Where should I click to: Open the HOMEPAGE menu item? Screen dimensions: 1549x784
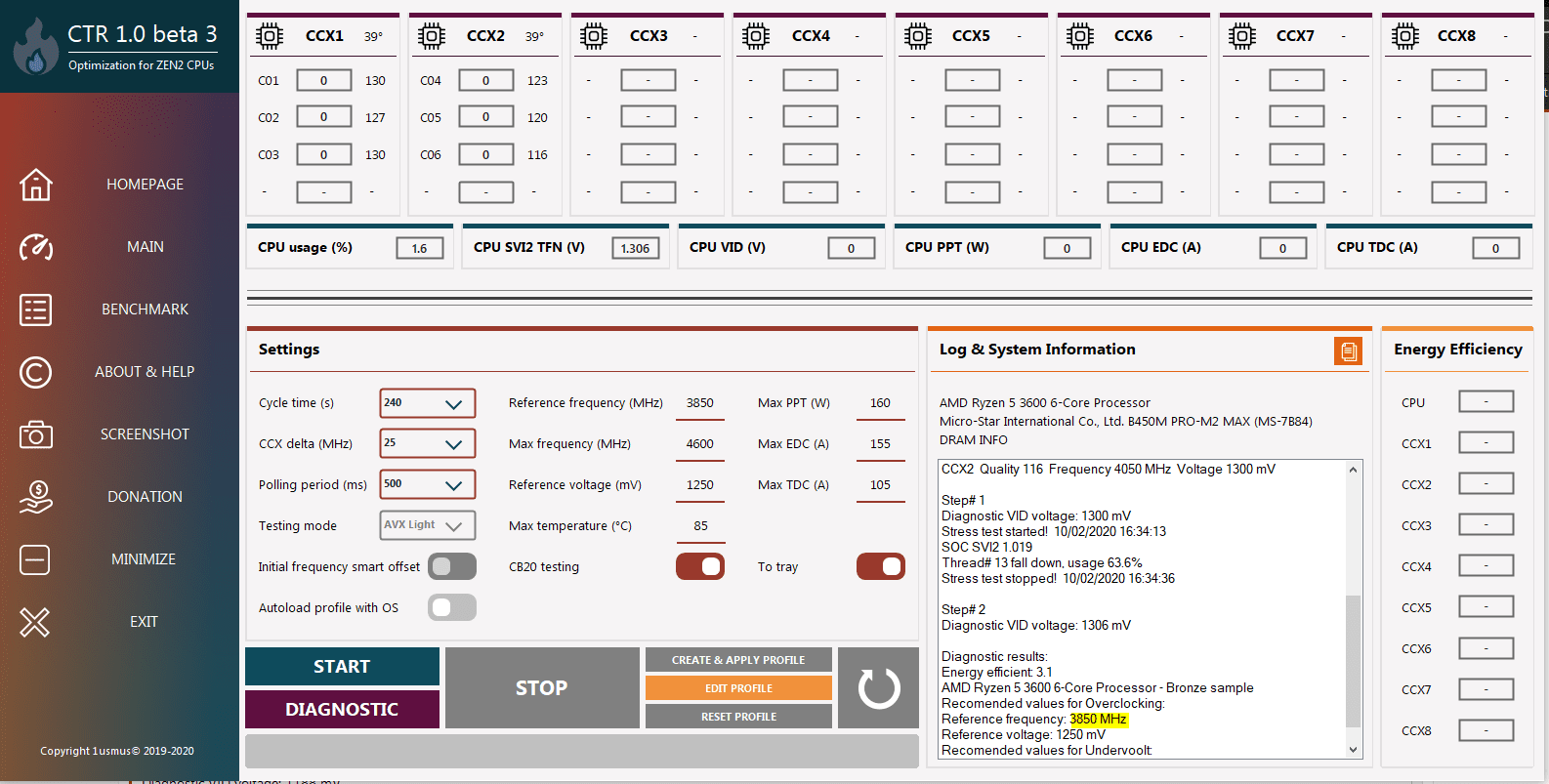point(145,185)
